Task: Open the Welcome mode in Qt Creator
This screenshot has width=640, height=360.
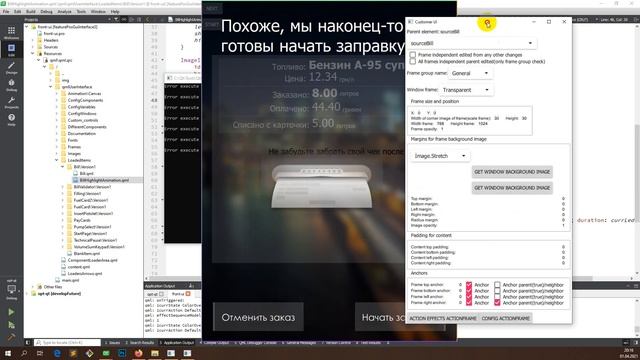Action: (11, 33)
